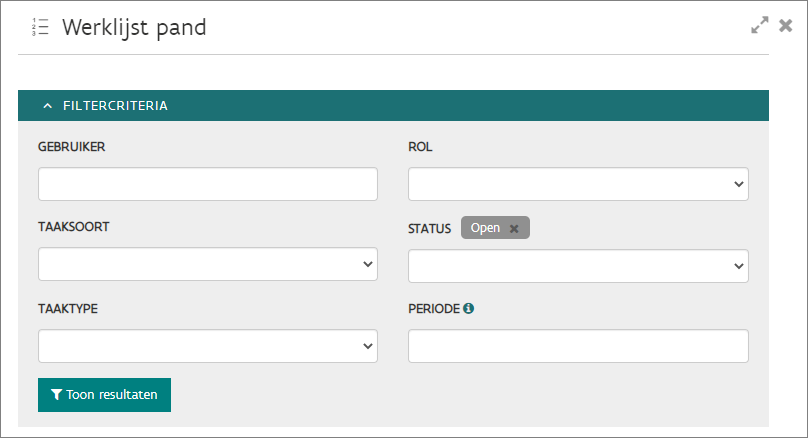Click the Taaktype field label
808x438 pixels.
click(67, 309)
